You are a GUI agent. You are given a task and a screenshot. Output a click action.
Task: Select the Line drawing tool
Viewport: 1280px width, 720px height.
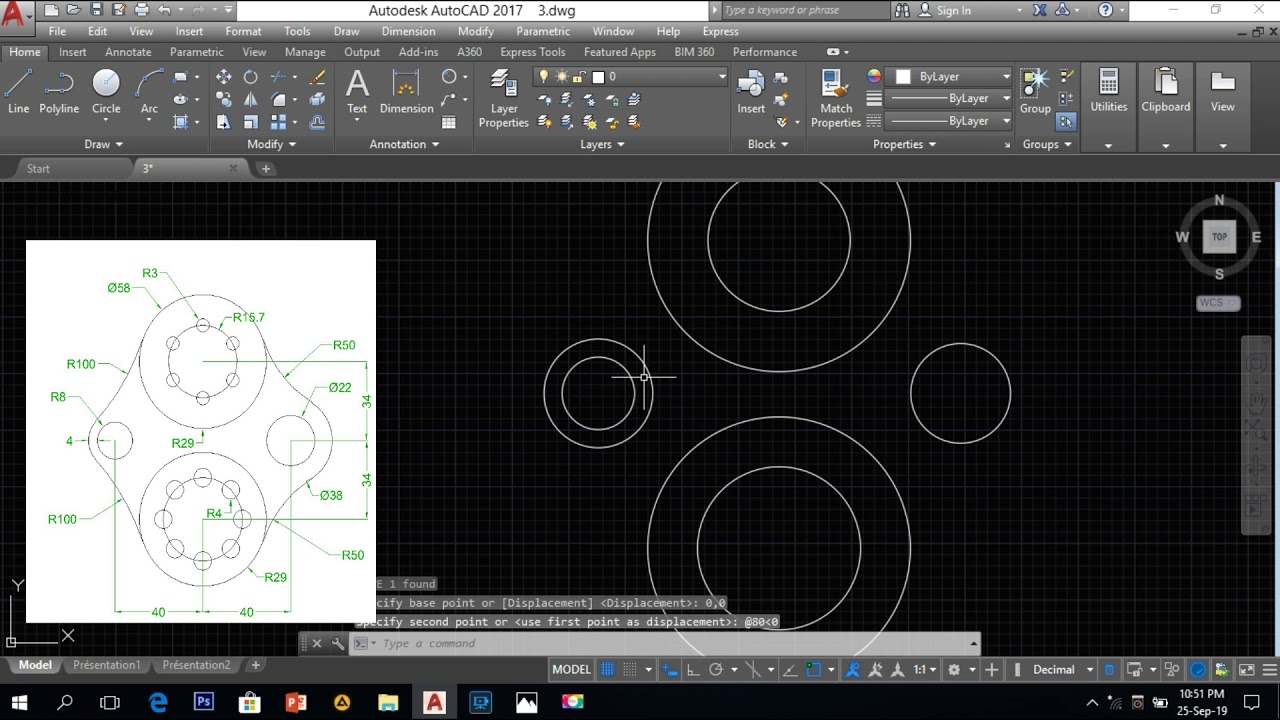click(18, 91)
